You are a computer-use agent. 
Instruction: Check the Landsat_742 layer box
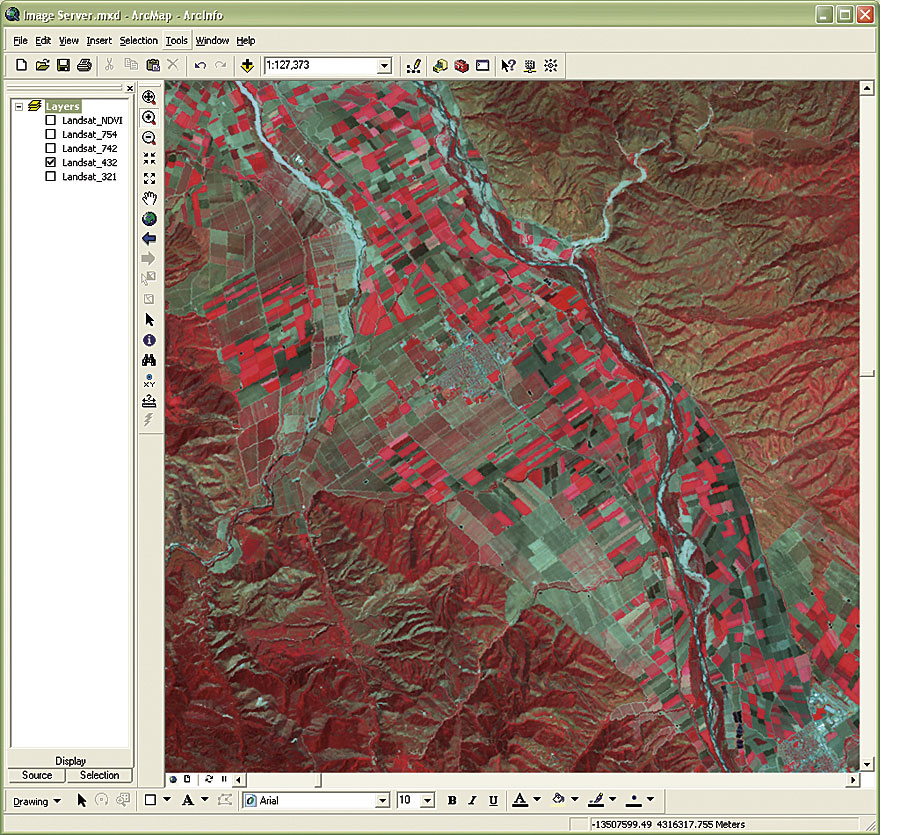[51, 148]
